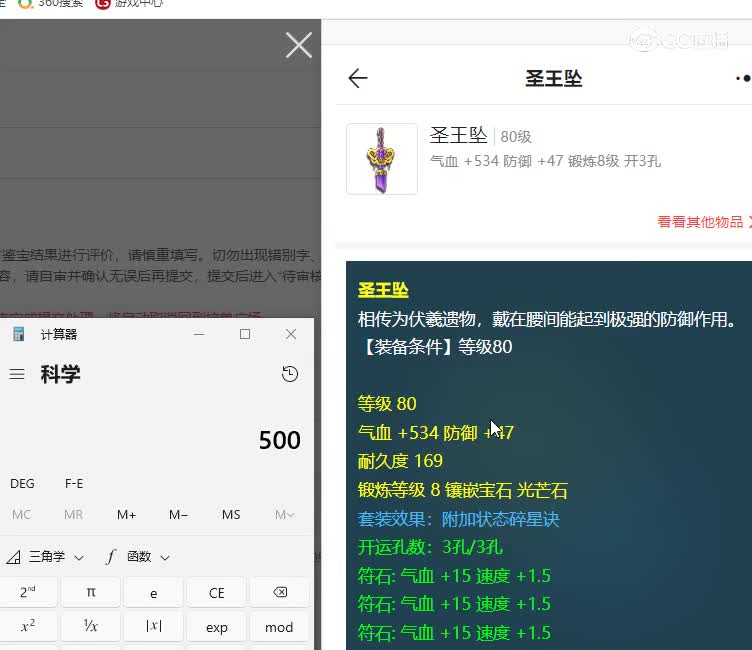
Task: Insert the e constant key
Action: pyautogui.click(x=153, y=592)
